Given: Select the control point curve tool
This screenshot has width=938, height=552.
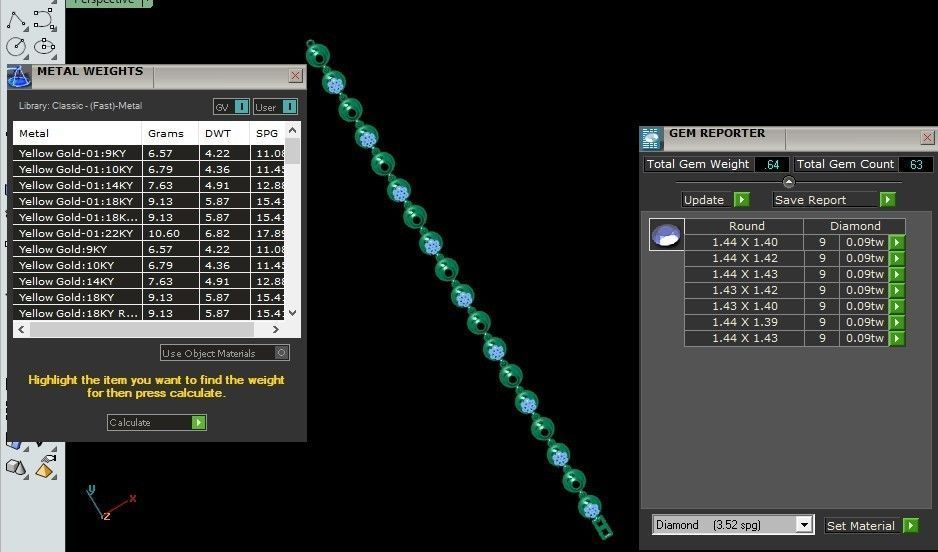Looking at the screenshot, I should [45, 20].
